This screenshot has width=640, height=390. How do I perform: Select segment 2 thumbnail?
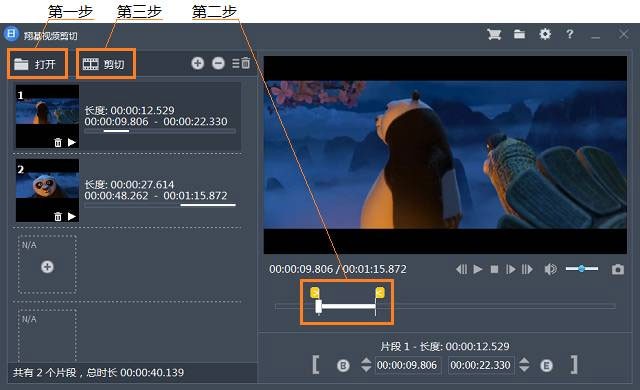coord(47,191)
